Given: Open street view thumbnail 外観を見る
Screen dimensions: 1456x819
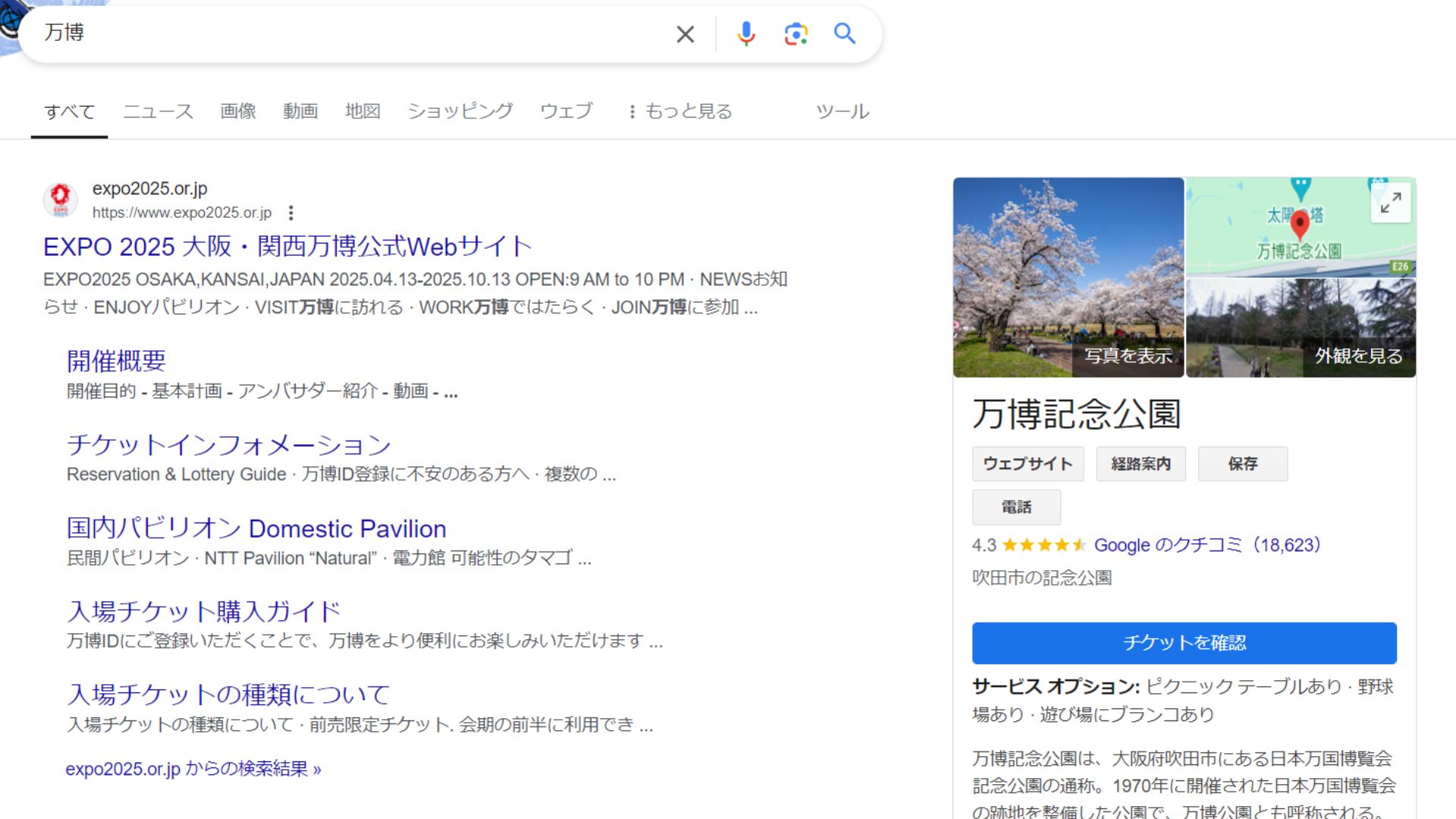Looking at the screenshot, I should [x=1301, y=328].
